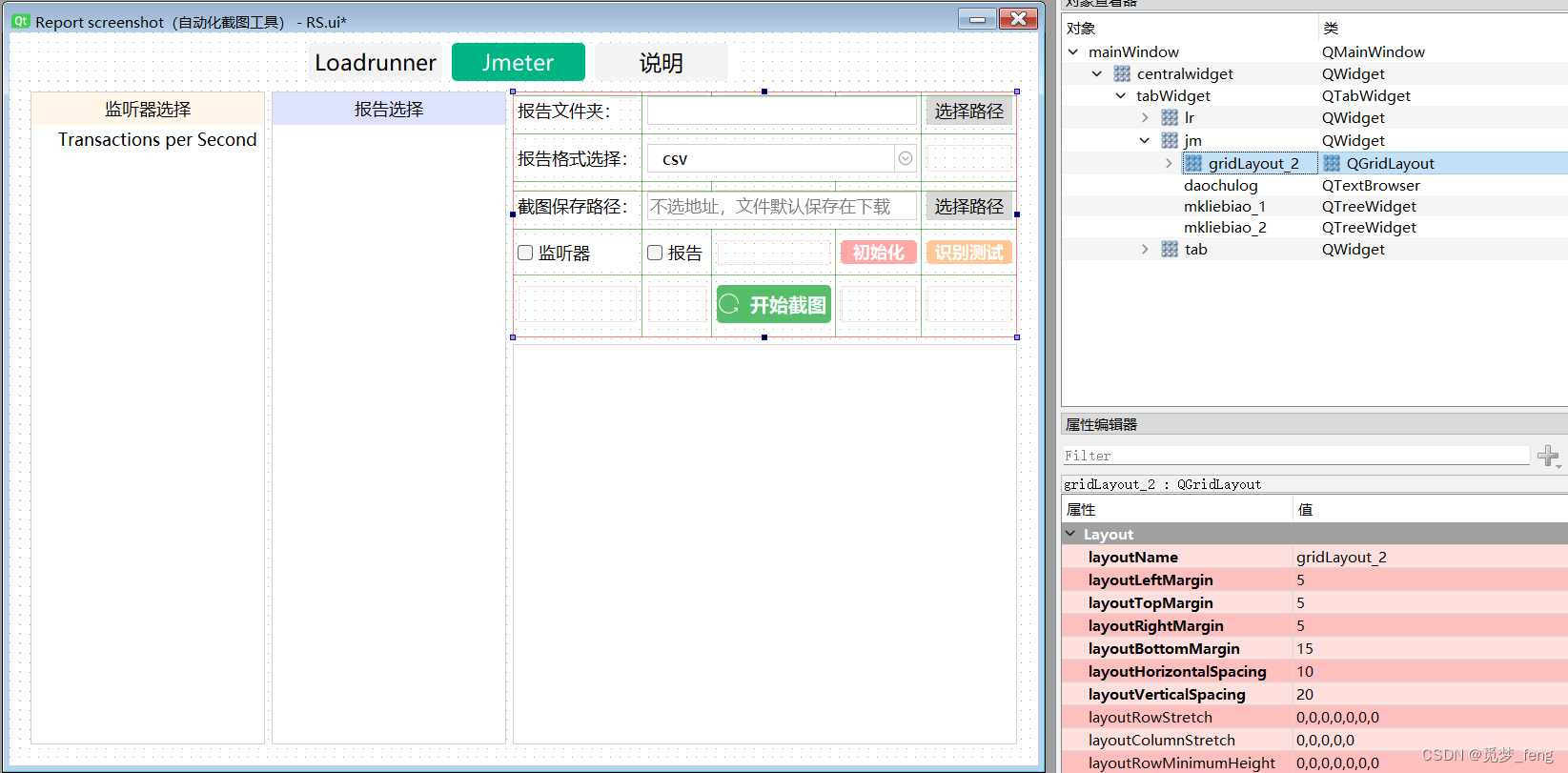Click the layoutVerticalSpacing value 20
This screenshot has height=773, width=1568.
point(1304,694)
